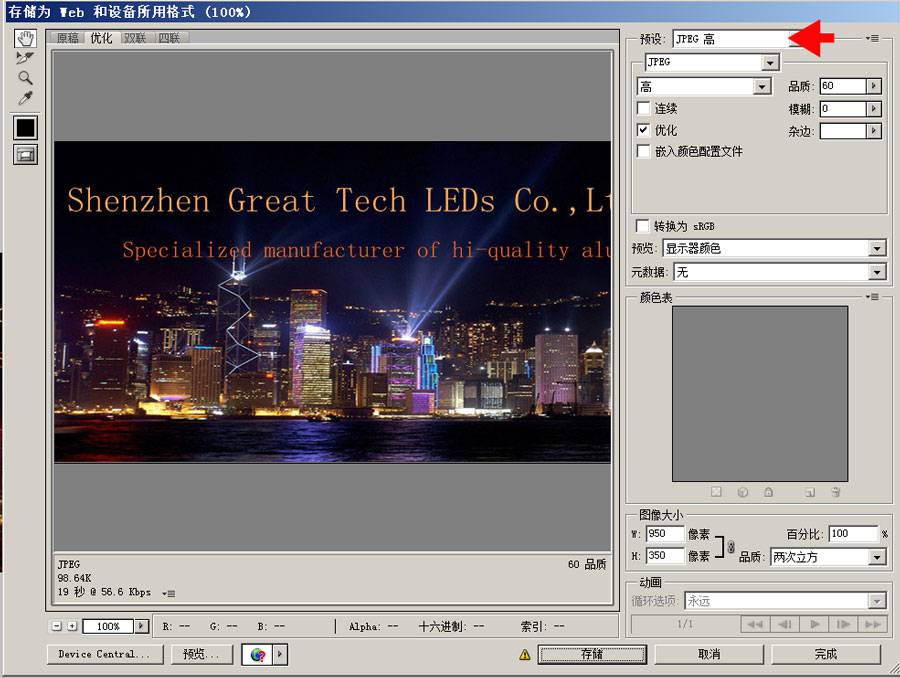The height and width of the screenshot is (678, 900).
Task: Enable the 连续 (Progressive) checkbox
Action: pyautogui.click(x=644, y=108)
